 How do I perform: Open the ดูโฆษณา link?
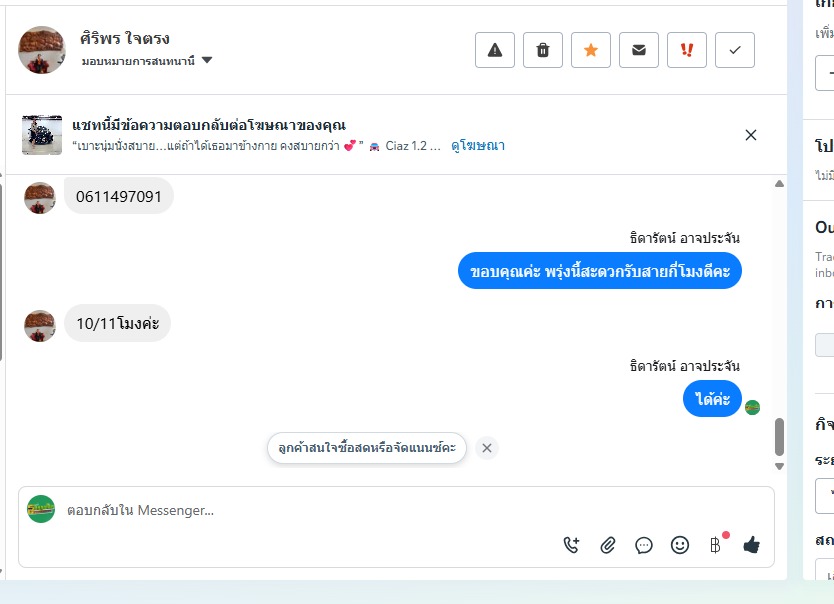pos(478,146)
